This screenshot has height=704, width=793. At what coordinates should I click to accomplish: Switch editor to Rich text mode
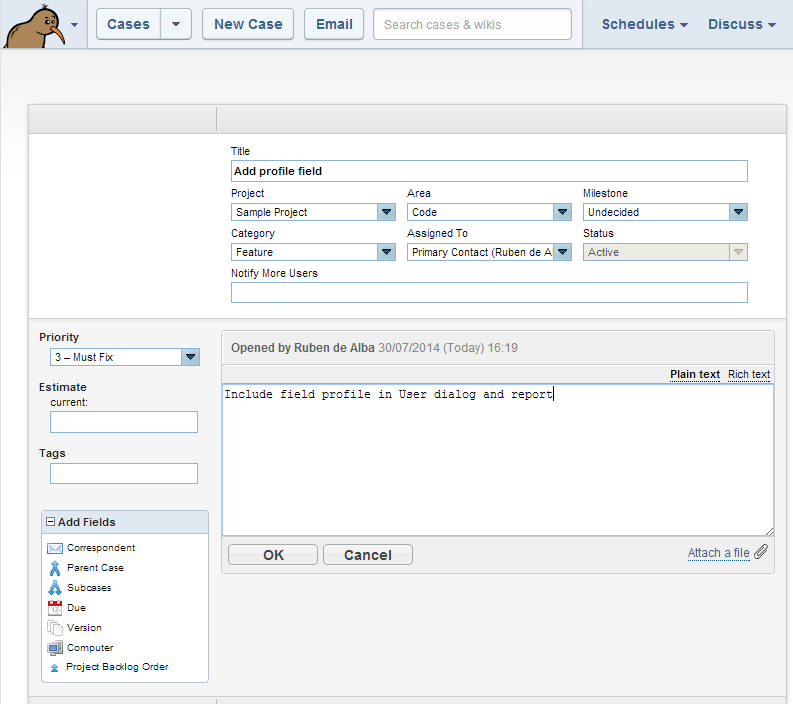(748, 374)
